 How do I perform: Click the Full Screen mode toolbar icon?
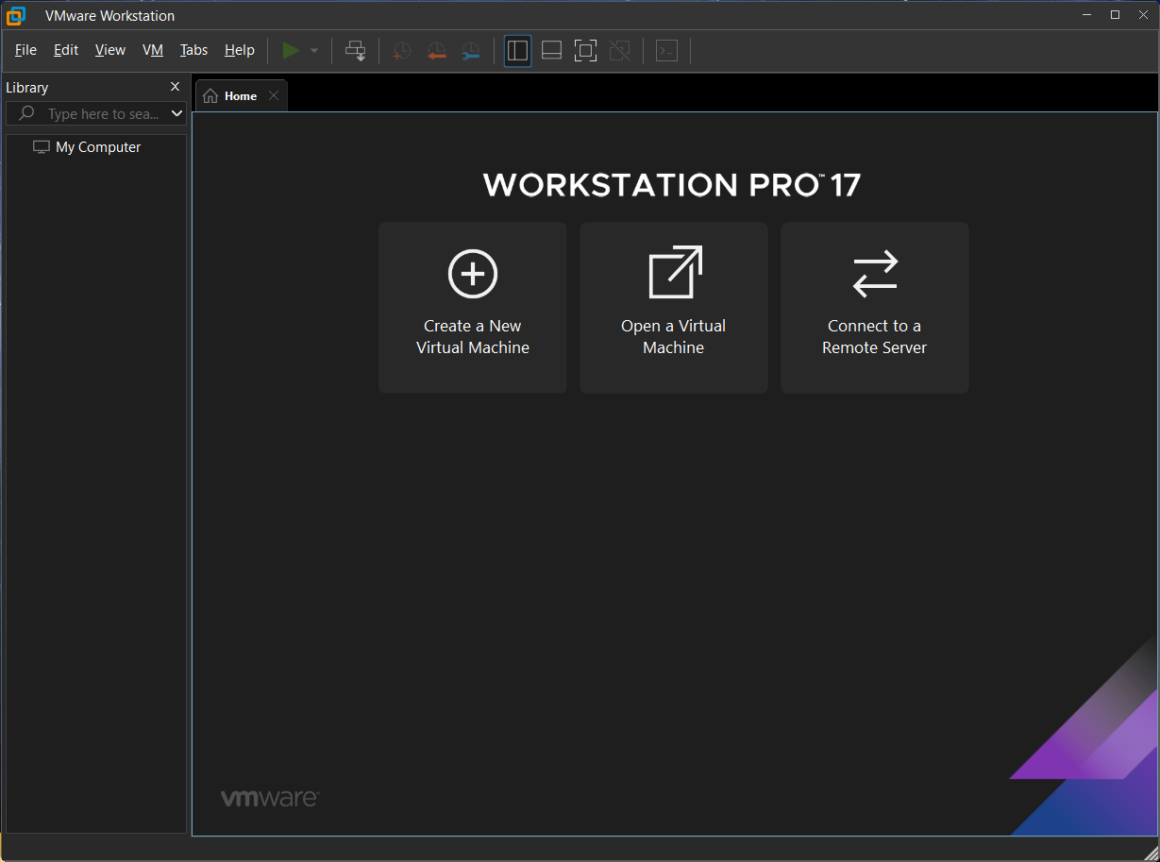(585, 50)
